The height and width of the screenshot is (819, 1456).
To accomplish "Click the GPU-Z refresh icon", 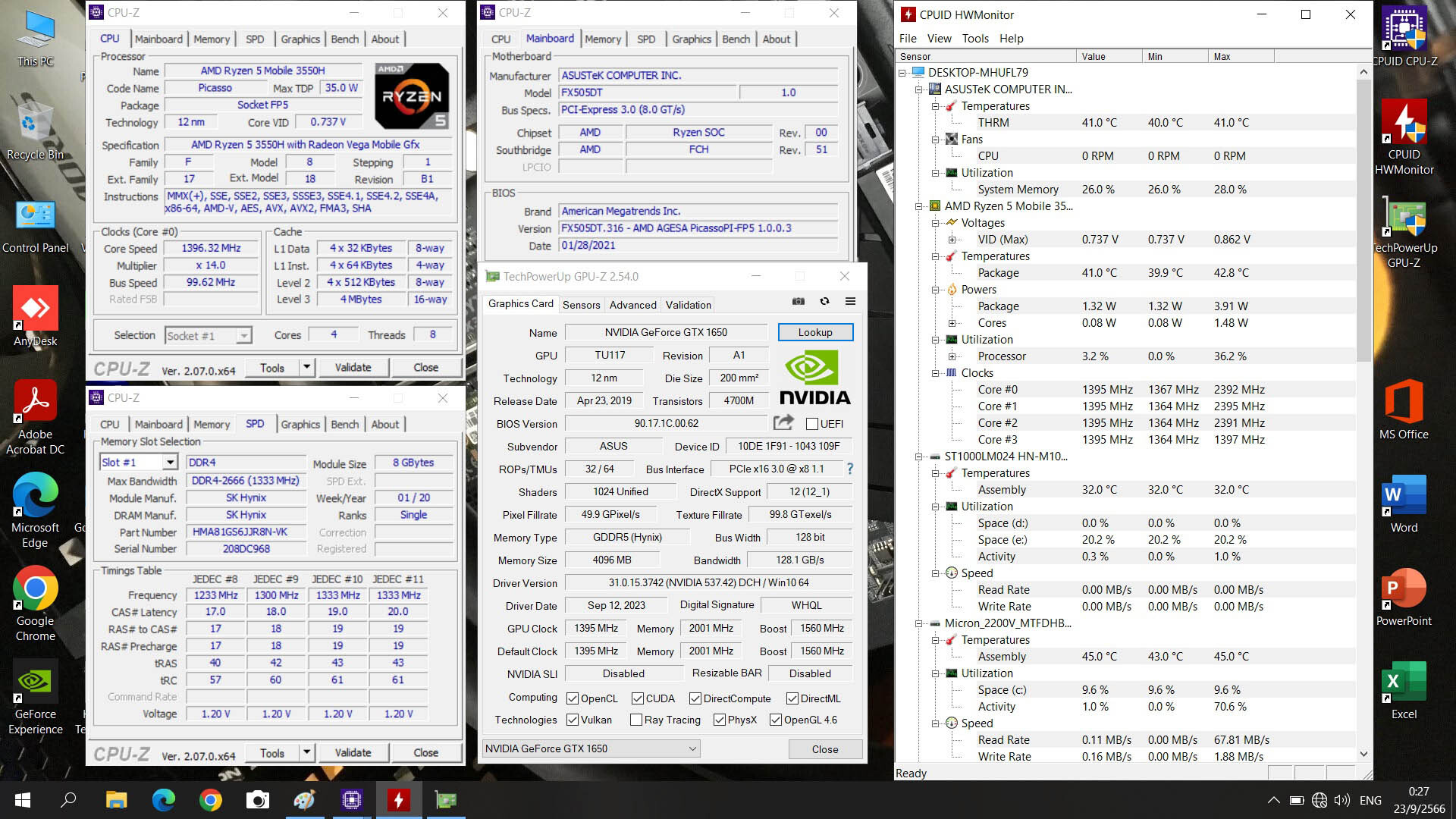I will (x=824, y=302).
